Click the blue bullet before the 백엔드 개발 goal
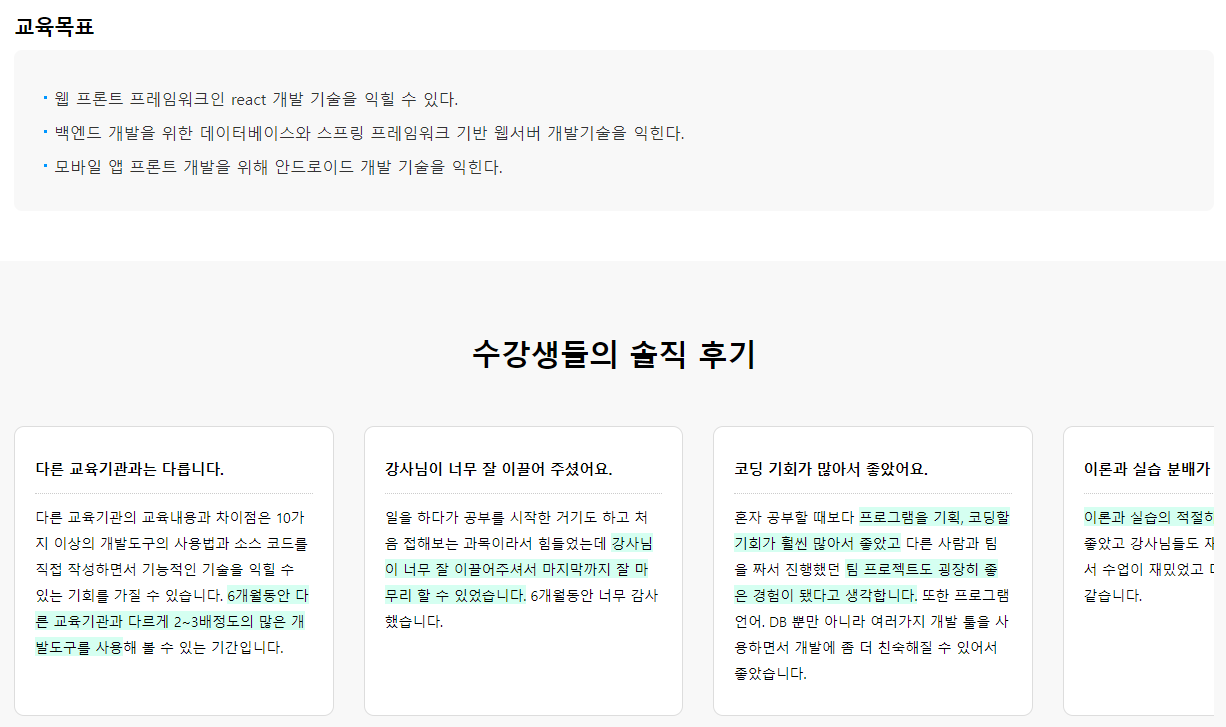 (46, 131)
